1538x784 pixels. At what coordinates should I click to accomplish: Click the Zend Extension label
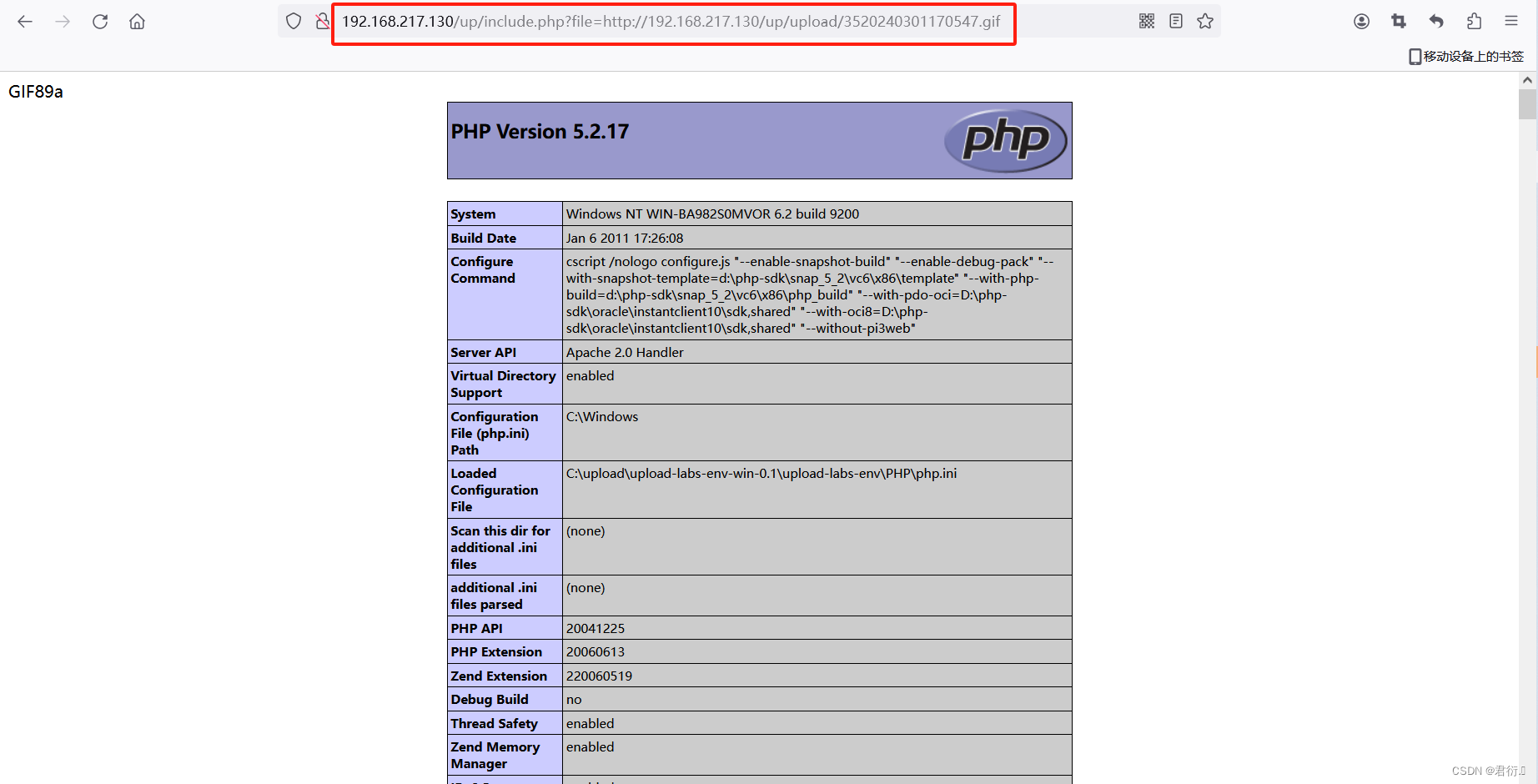pos(499,676)
